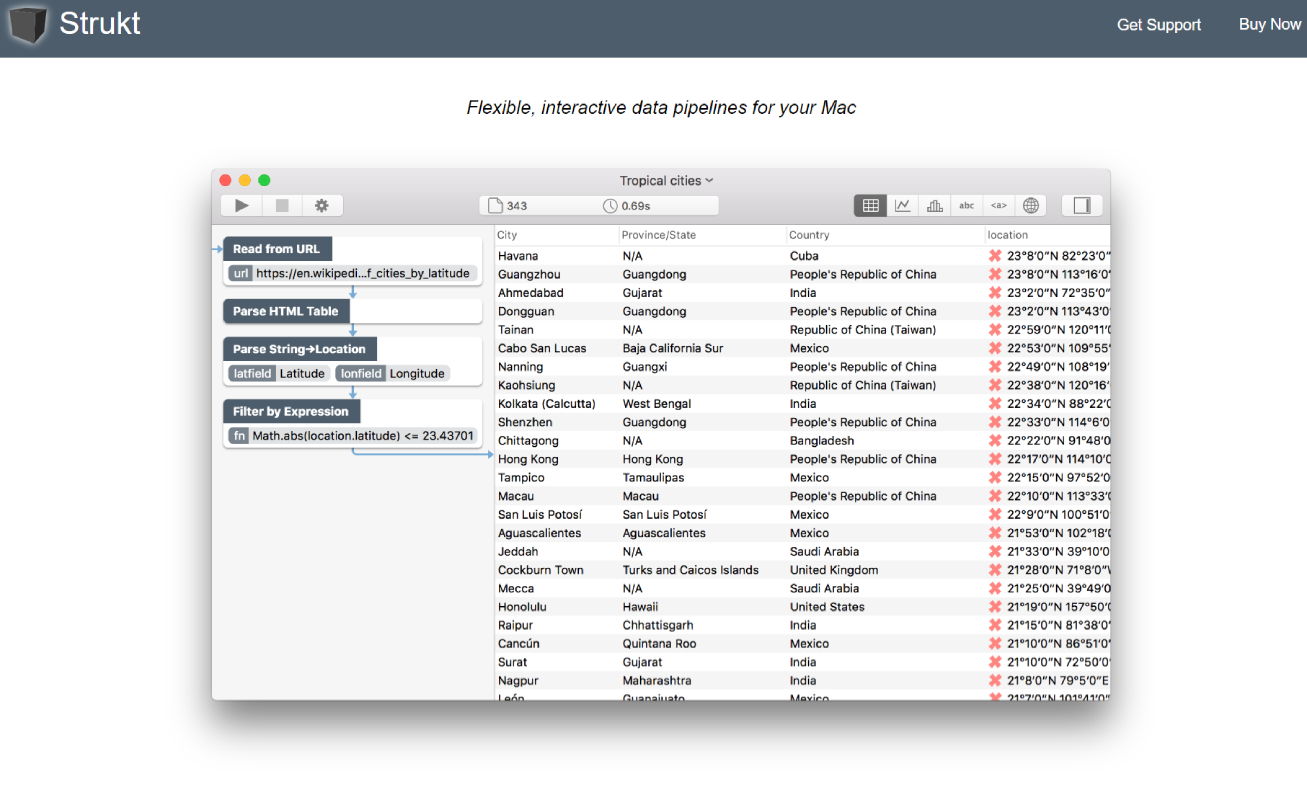Select the United Kingdom cell

point(834,570)
